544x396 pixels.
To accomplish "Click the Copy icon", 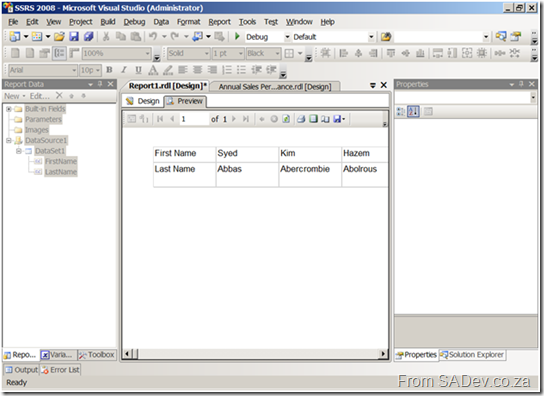I will pos(121,36).
